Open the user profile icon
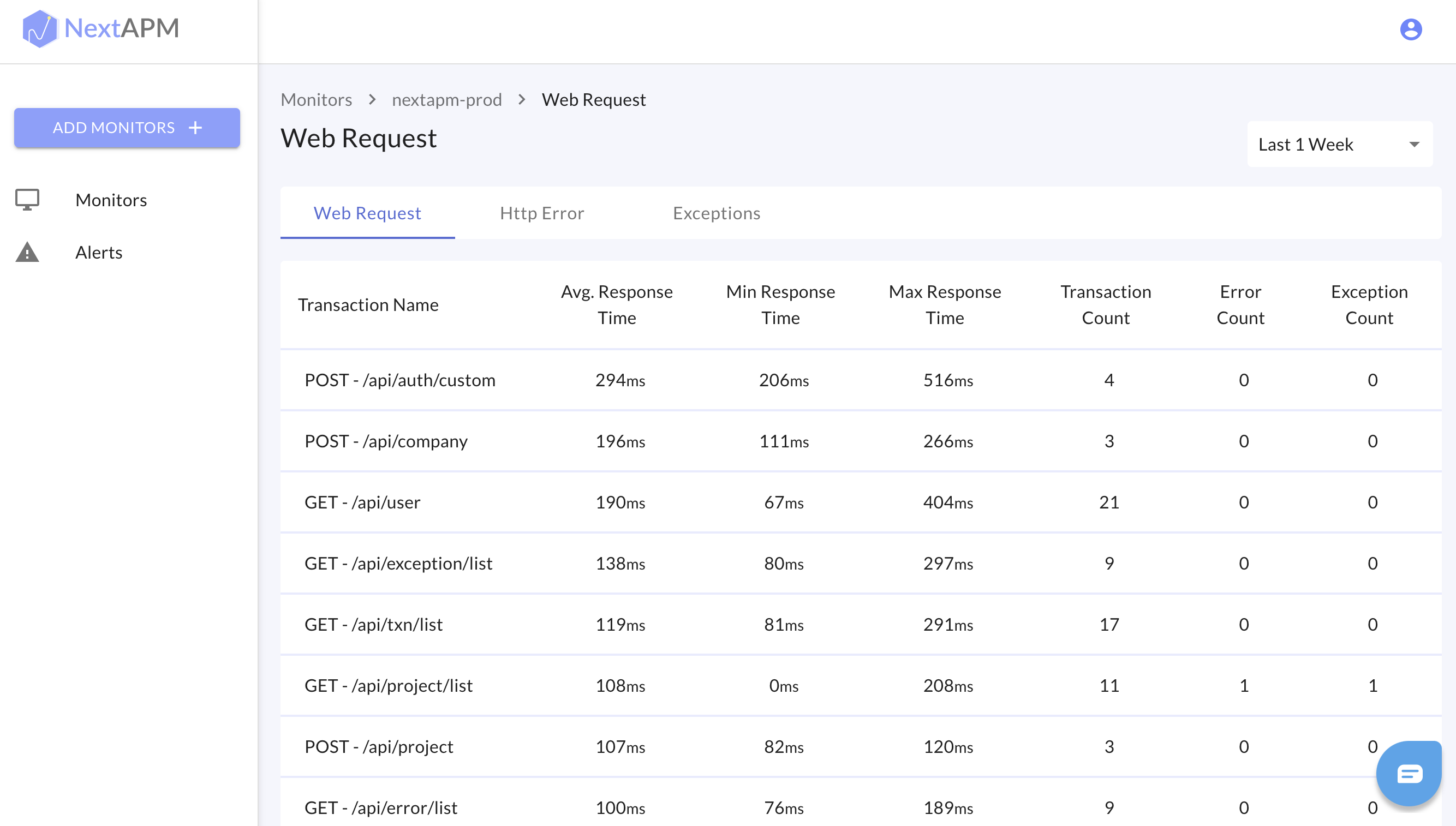1456x826 pixels. tap(1411, 29)
